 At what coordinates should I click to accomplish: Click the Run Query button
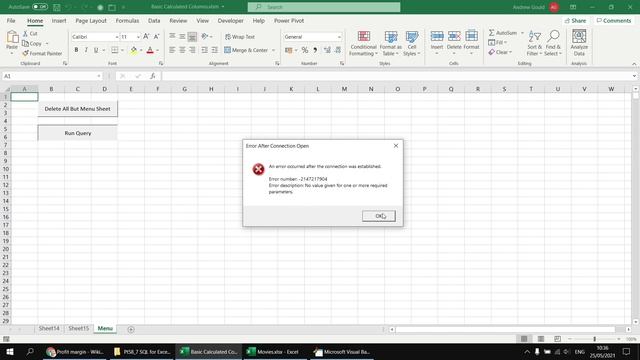(78, 133)
